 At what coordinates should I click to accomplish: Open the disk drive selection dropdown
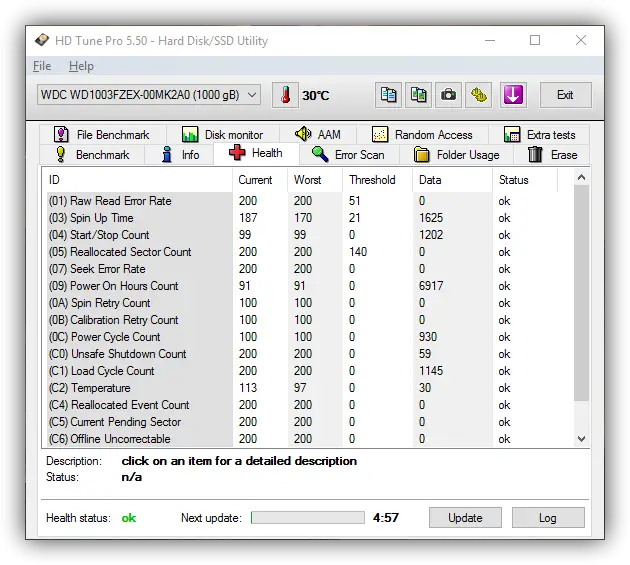pyautogui.click(x=149, y=95)
